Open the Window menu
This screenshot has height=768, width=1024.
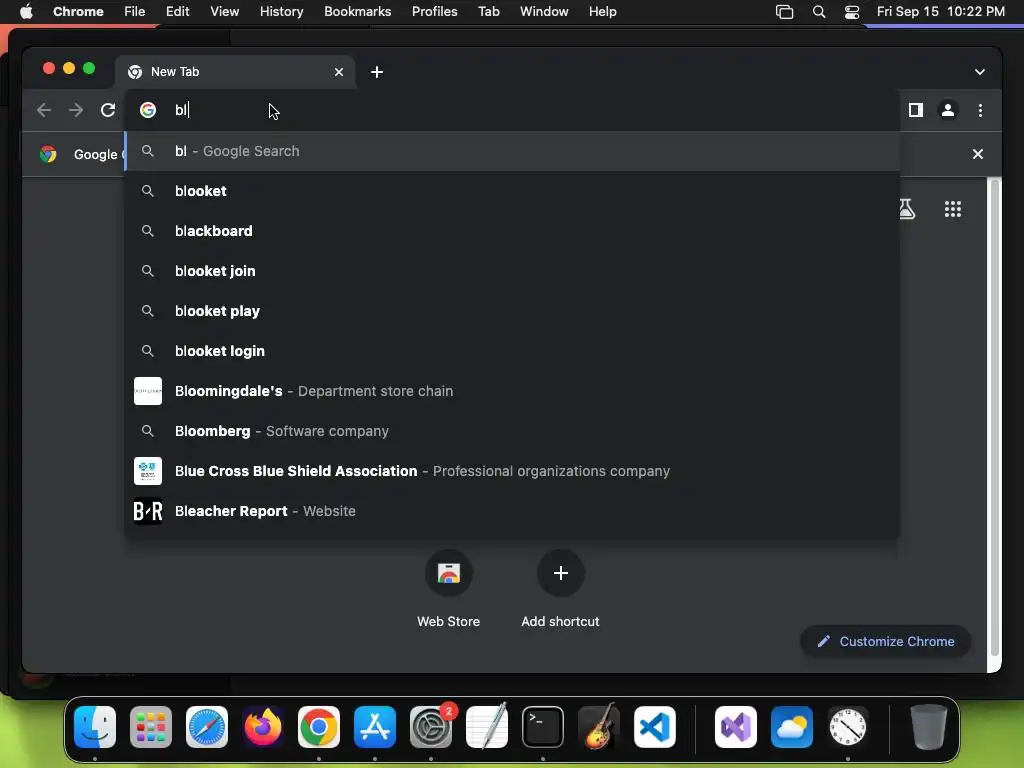(x=544, y=12)
